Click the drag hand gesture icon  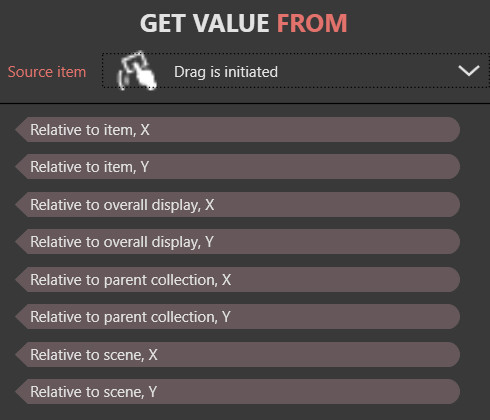(137, 71)
